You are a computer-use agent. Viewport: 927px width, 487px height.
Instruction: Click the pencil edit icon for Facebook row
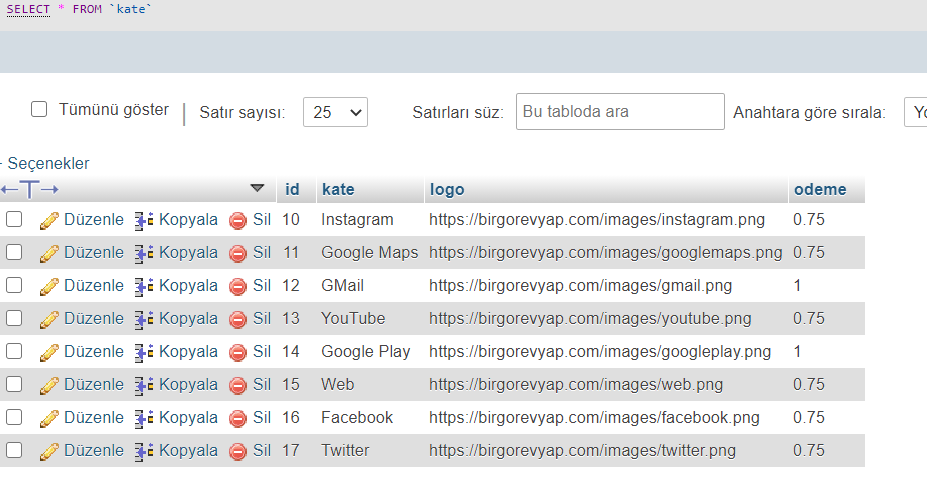pyautogui.click(x=49, y=419)
